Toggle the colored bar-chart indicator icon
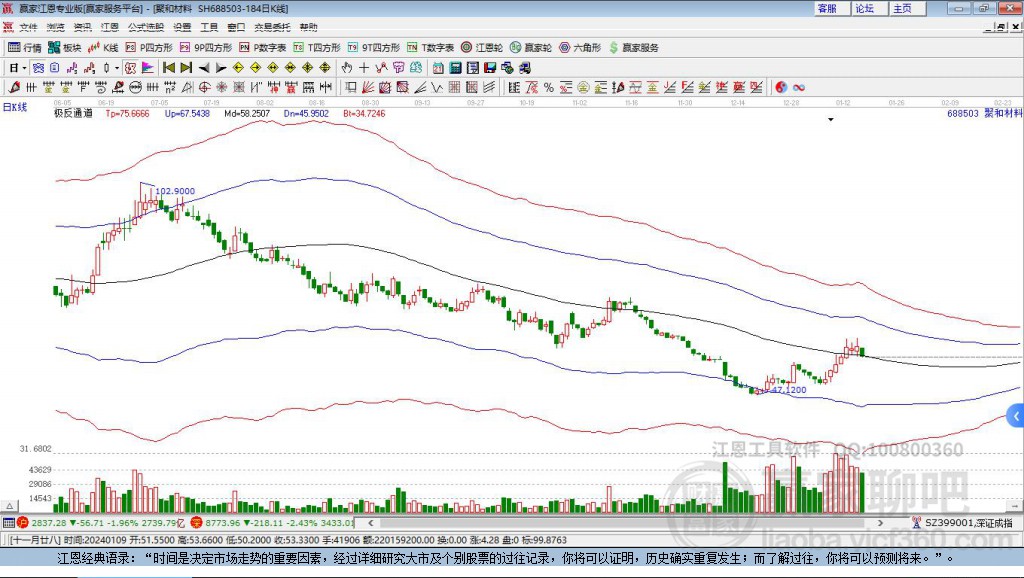The image size is (1024, 578). click(x=149, y=68)
